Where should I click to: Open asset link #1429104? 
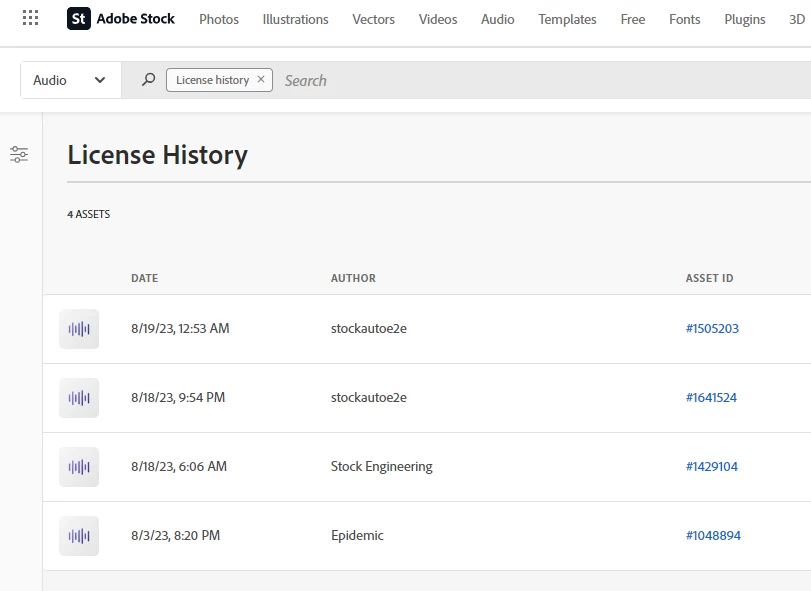point(712,466)
